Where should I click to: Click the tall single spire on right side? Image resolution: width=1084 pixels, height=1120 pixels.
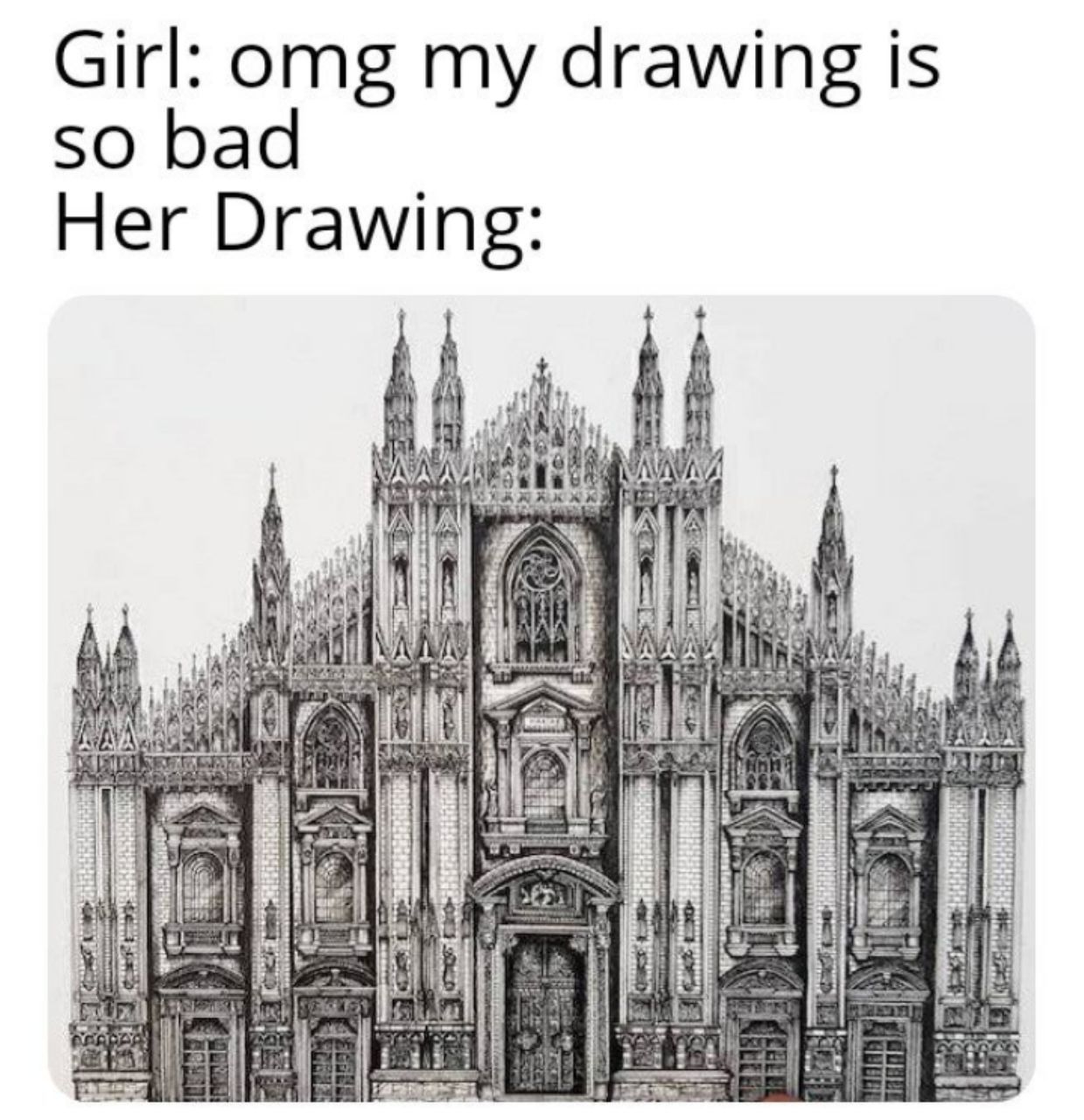(x=832, y=560)
